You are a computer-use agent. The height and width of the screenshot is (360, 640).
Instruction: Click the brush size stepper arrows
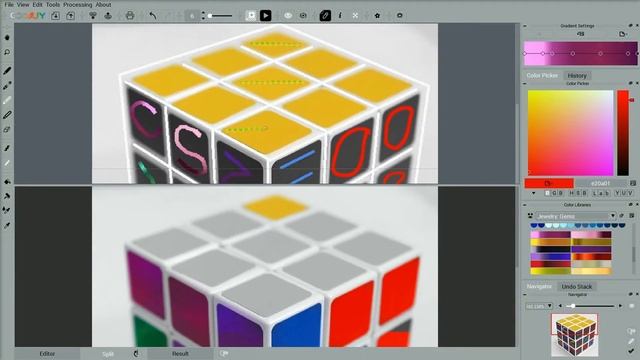[203, 16]
